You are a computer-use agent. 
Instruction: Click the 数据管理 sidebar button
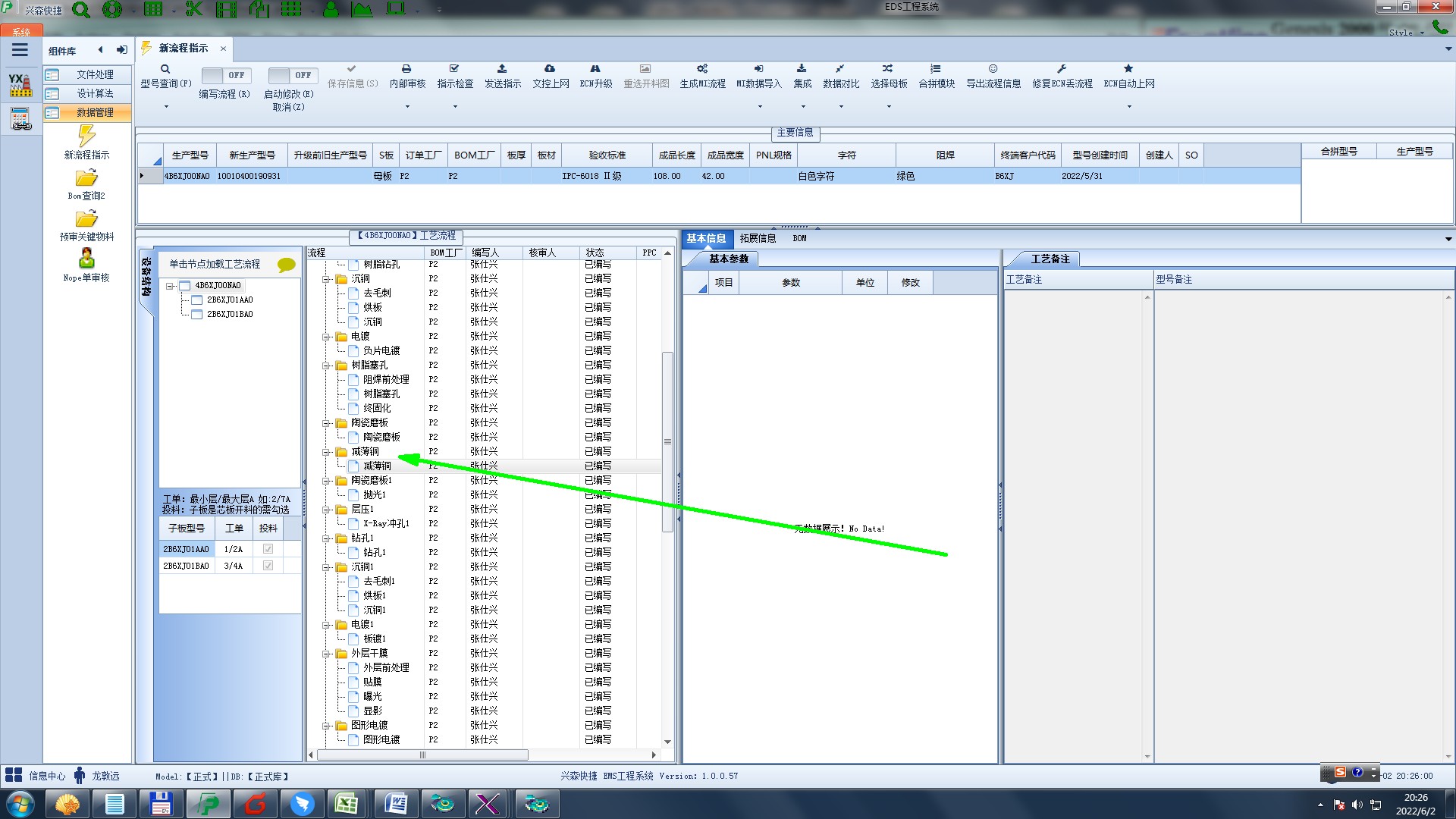[x=95, y=112]
